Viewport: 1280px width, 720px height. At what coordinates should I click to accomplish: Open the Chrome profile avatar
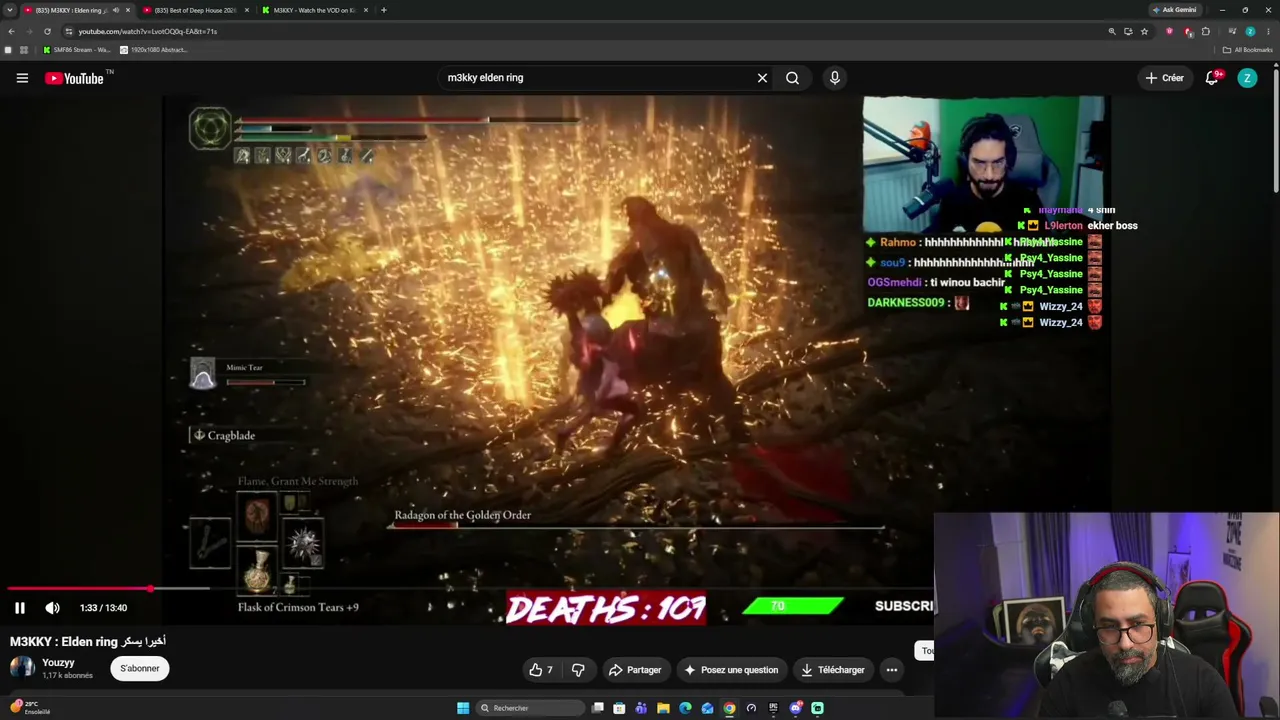1250,31
